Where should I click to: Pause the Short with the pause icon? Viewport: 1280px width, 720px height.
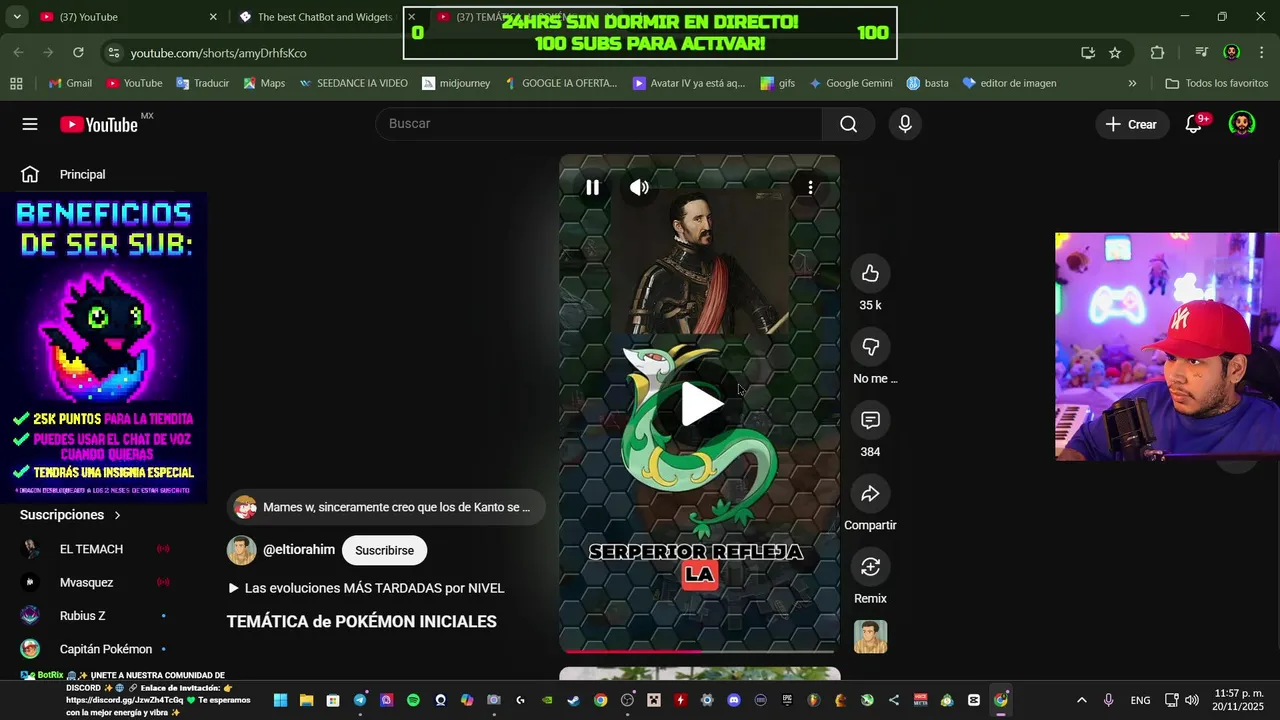pyautogui.click(x=592, y=187)
